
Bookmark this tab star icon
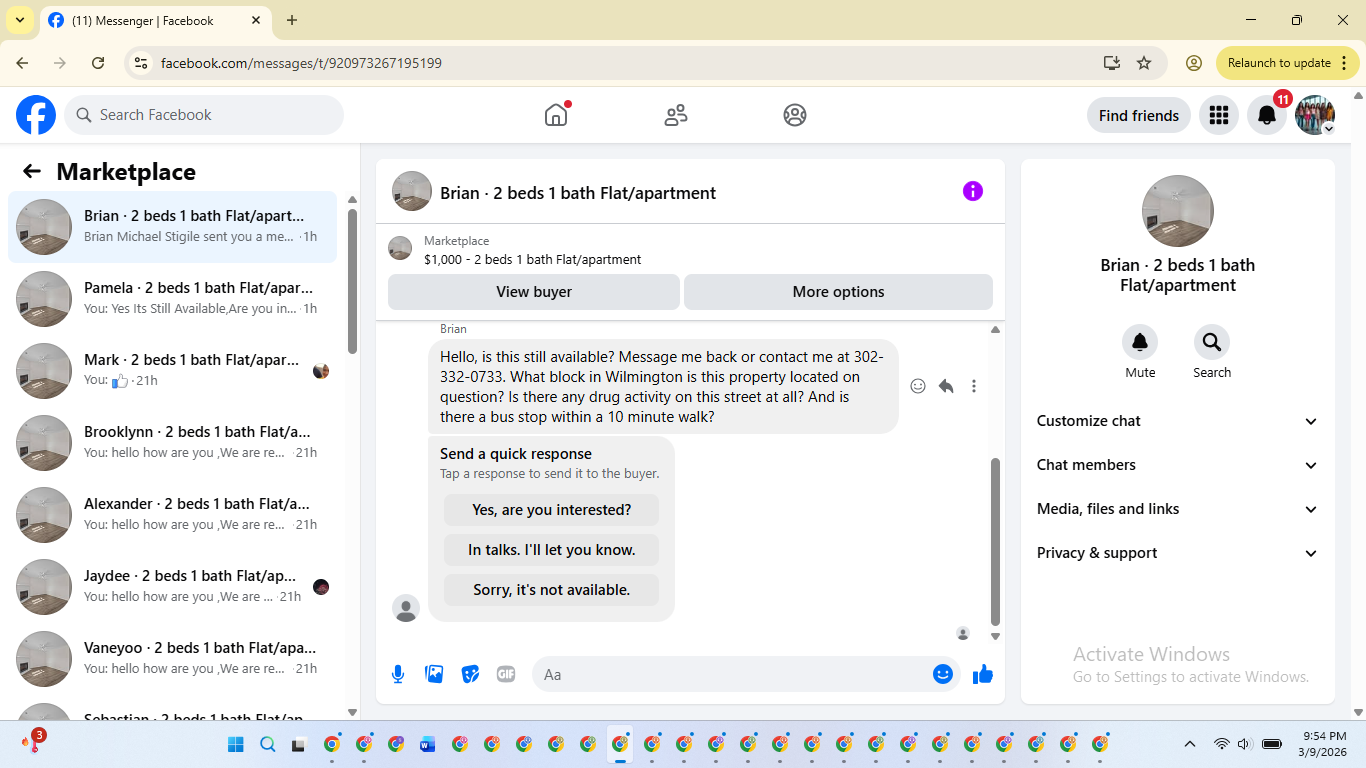1144,63
